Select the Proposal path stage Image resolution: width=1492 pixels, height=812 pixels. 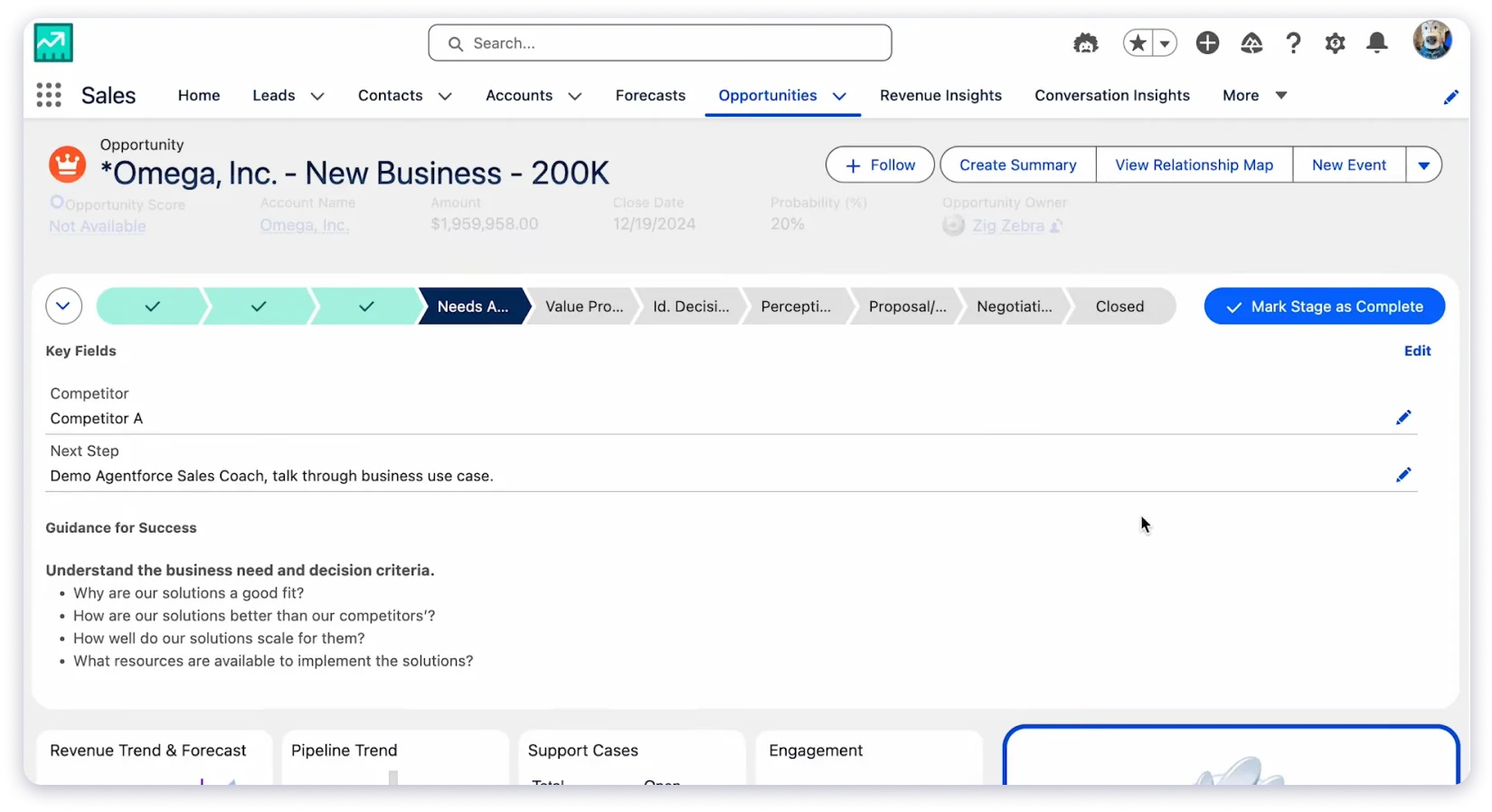click(907, 307)
